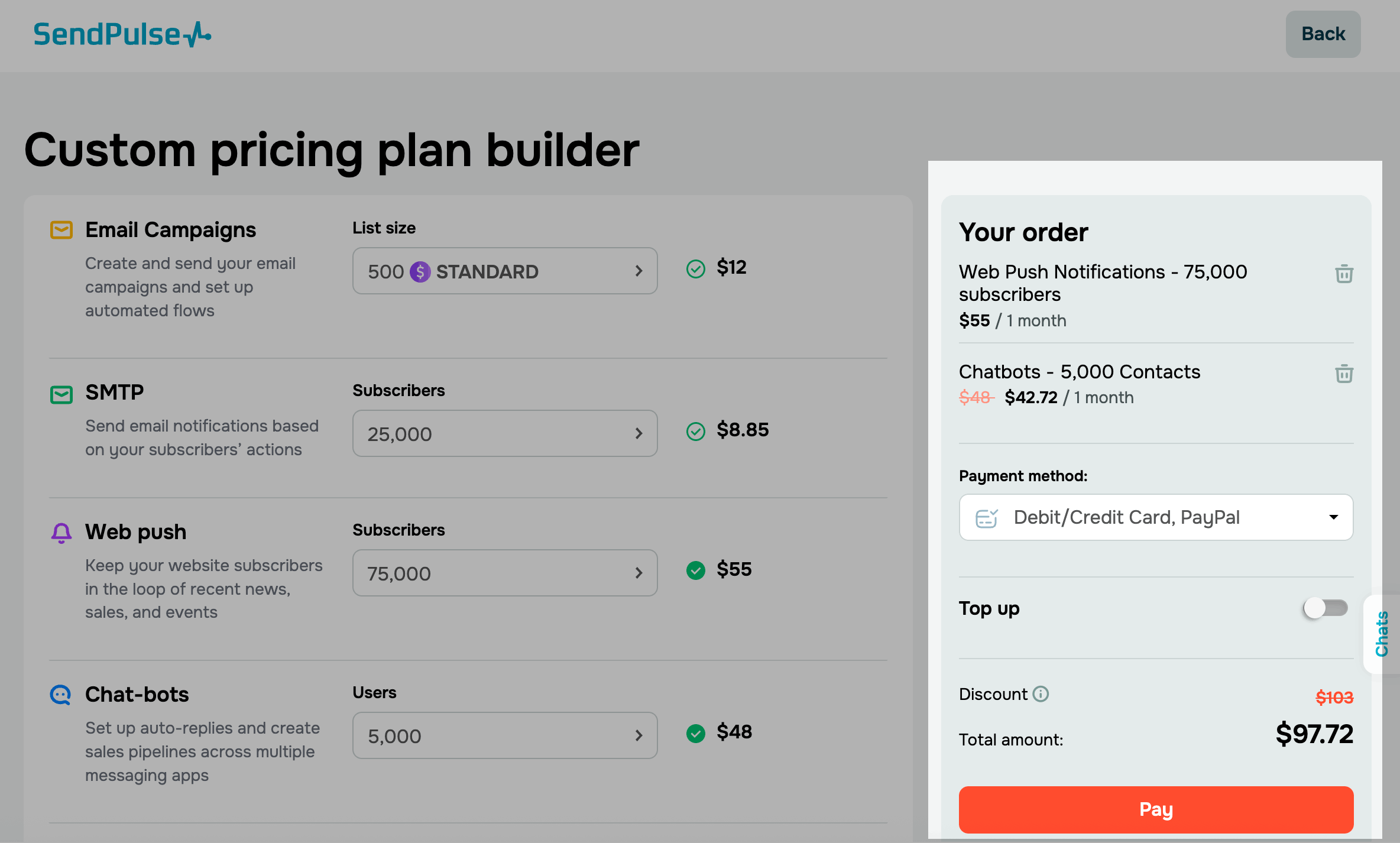Image resolution: width=1400 pixels, height=843 pixels.
Task: Delete Web Push Notifications from order
Action: (x=1344, y=274)
